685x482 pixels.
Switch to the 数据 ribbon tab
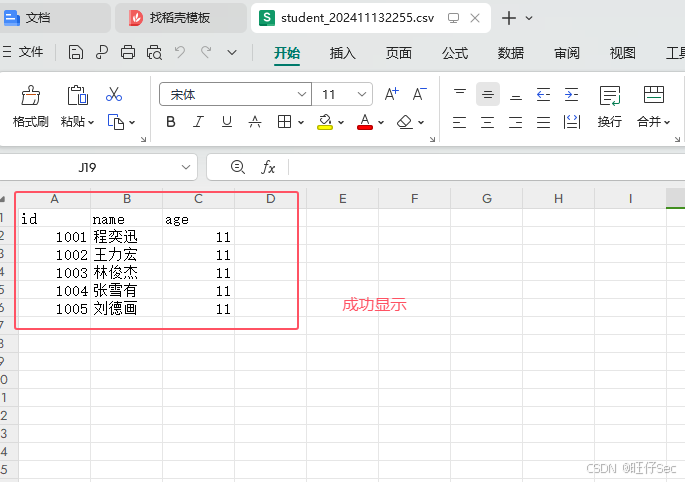(511, 53)
